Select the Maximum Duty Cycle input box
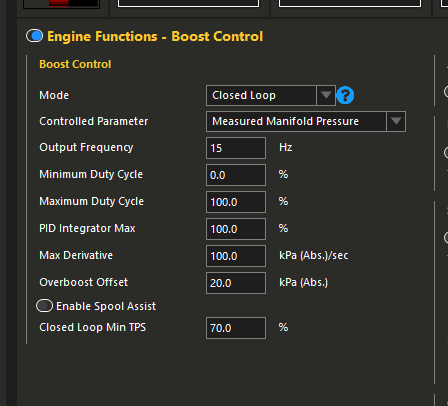The width and height of the screenshot is (448, 406). point(236,202)
